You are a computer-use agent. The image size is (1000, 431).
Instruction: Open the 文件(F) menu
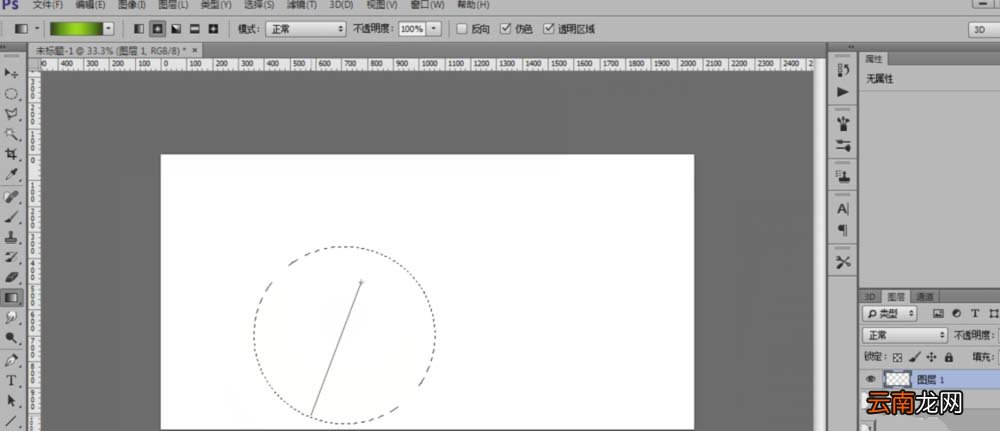click(x=48, y=5)
